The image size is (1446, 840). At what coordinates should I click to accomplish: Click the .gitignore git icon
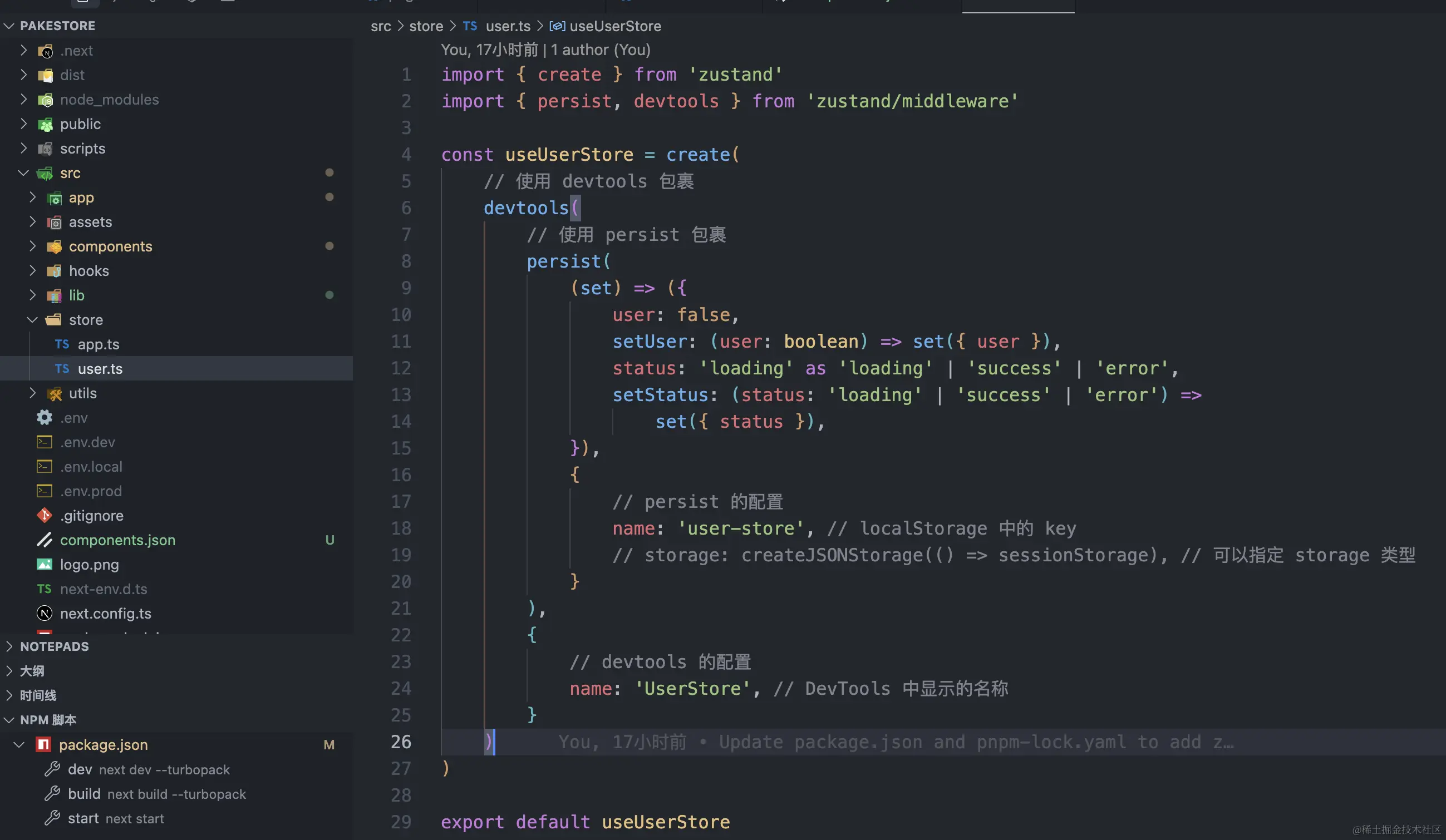(44, 516)
